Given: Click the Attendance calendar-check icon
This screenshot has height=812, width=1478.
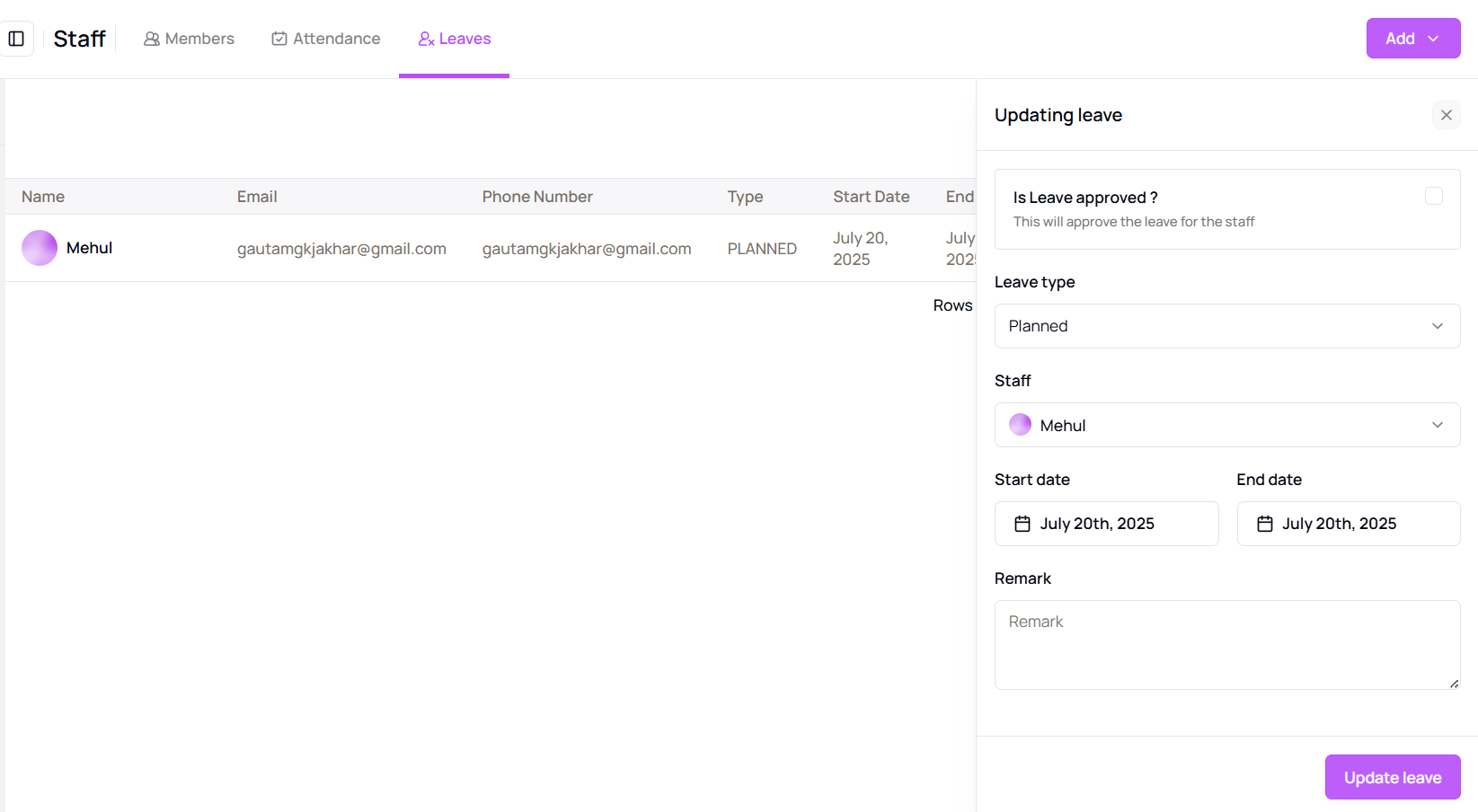Looking at the screenshot, I should click(x=279, y=39).
